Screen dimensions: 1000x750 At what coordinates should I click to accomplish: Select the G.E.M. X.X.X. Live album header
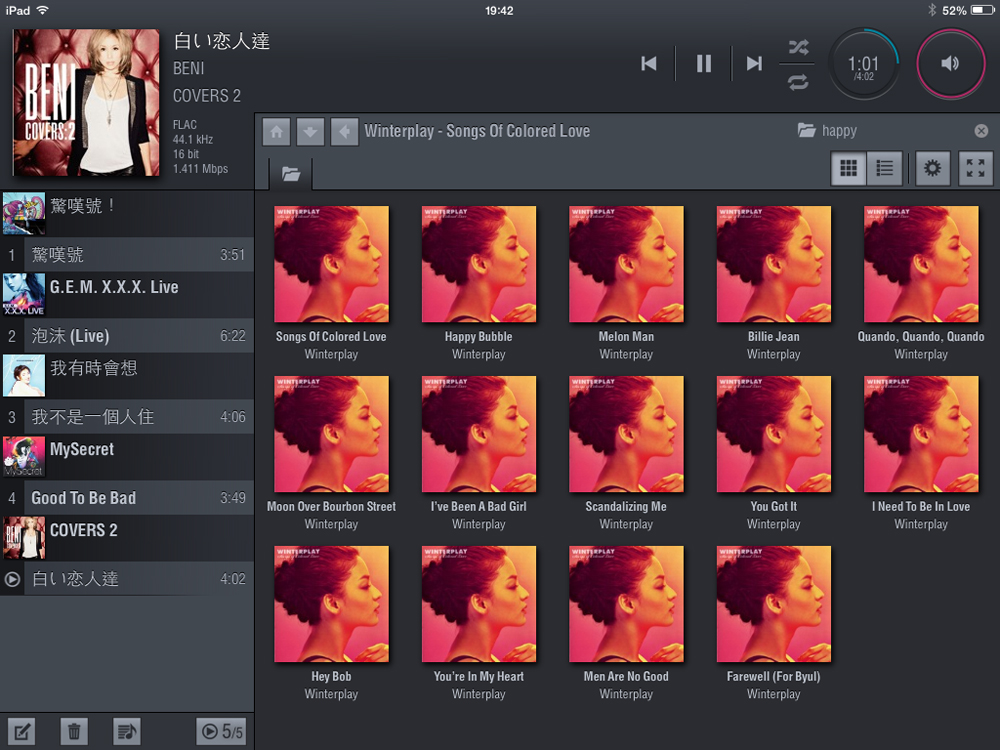tap(128, 295)
